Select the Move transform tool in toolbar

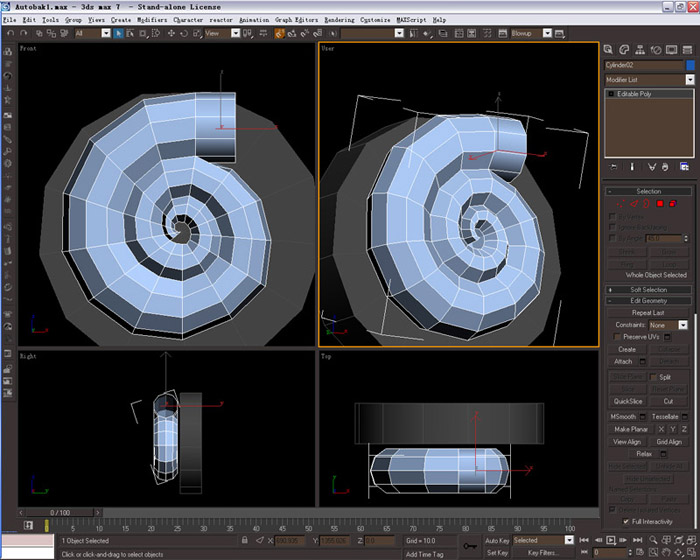click(x=171, y=33)
